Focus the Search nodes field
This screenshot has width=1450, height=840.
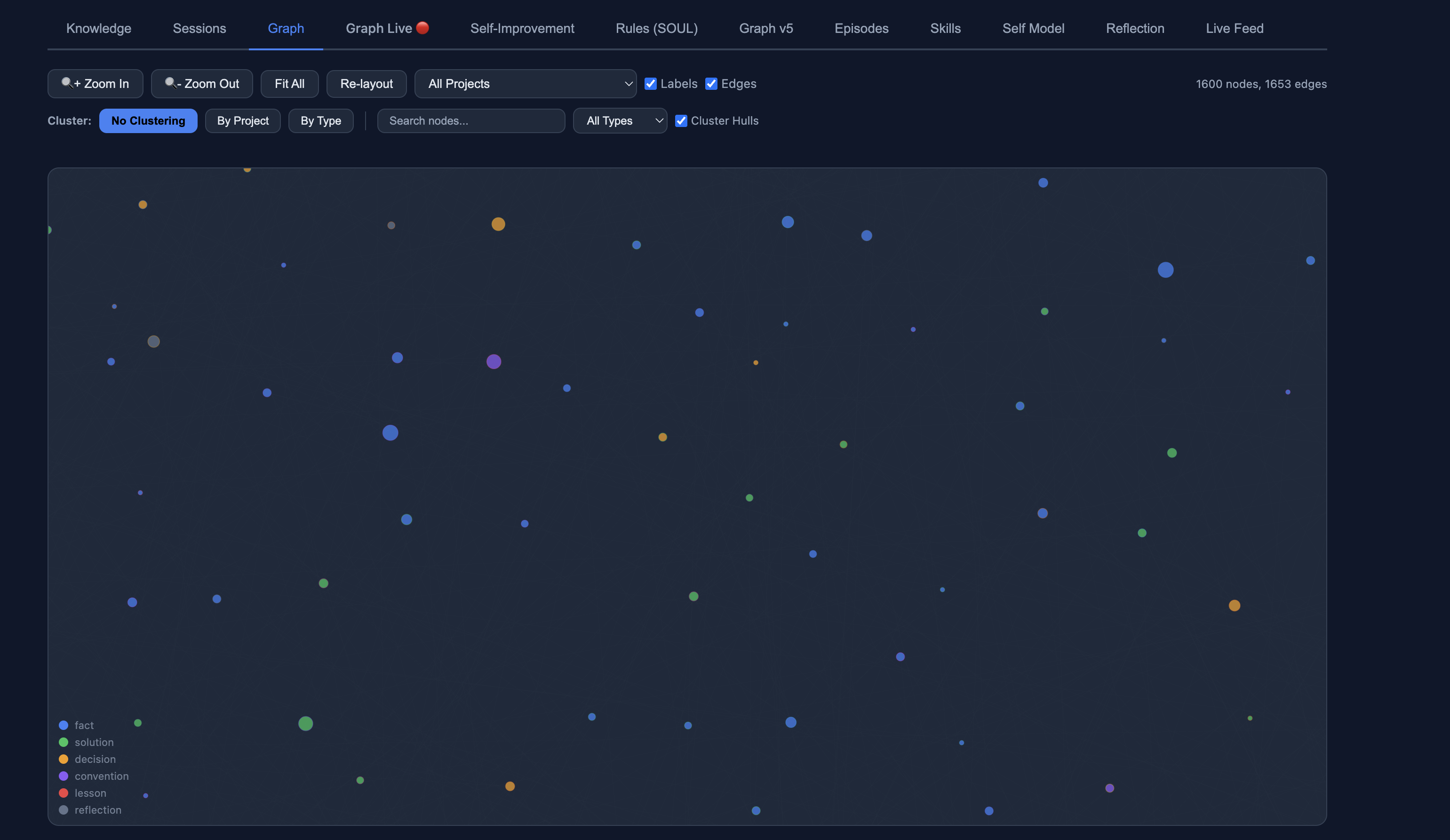click(470, 121)
